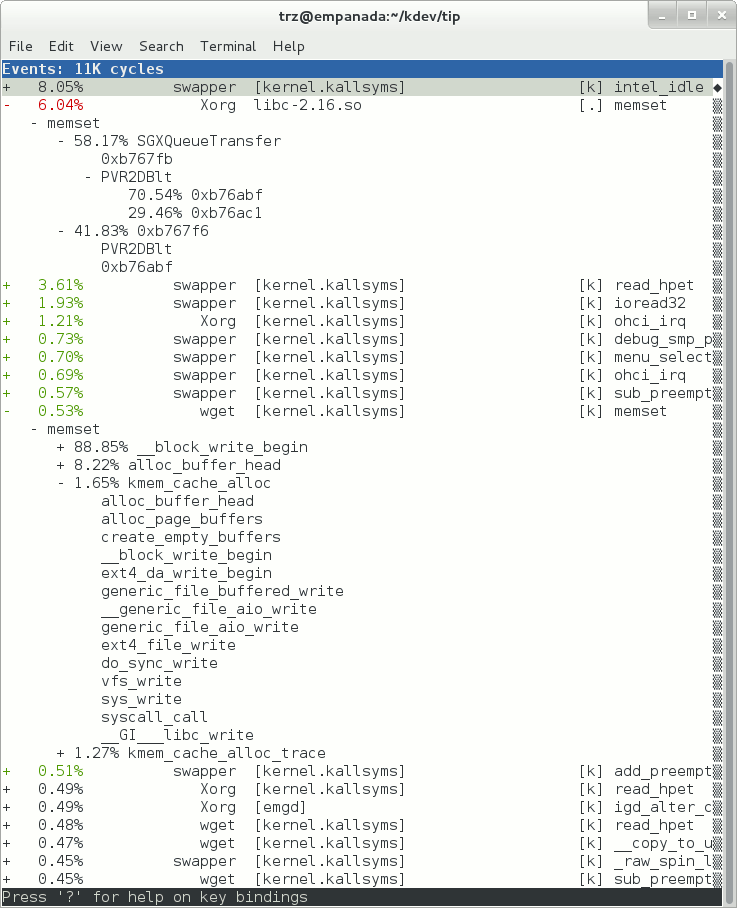Select the Xorg [emgd] igd_alter row

[x=357, y=807]
